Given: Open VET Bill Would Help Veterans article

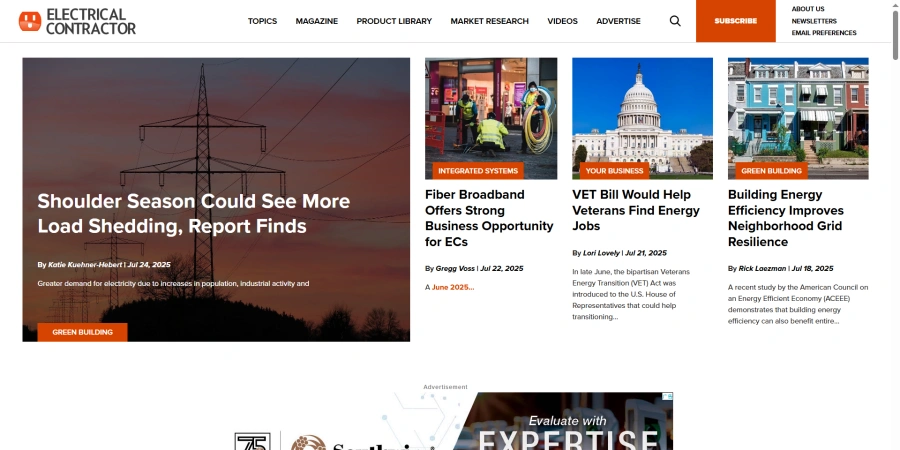Looking at the screenshot, I should pyautogui.click(x=636, y=210).
